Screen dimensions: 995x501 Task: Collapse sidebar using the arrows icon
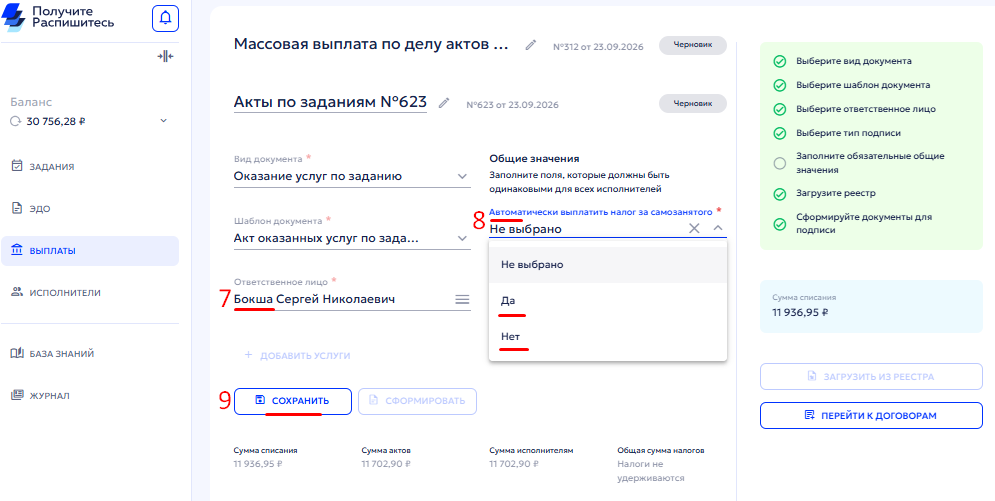click(x=166, y=56)
